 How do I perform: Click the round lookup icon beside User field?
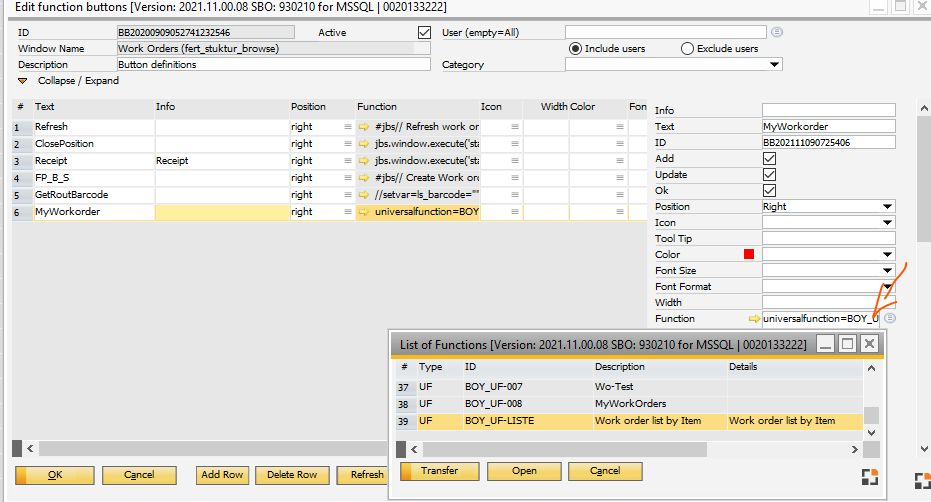[777, 32]
